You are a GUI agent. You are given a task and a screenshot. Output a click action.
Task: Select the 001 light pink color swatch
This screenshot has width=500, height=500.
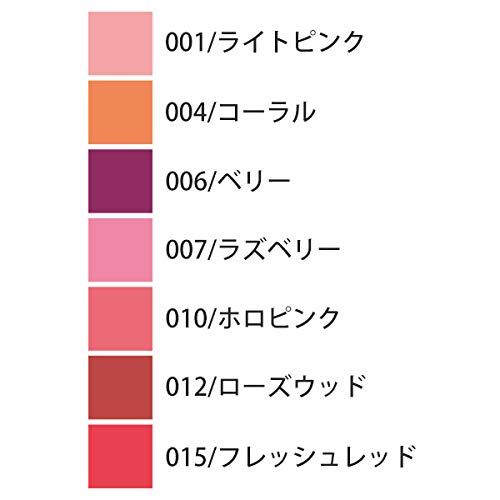coord(120,44)
